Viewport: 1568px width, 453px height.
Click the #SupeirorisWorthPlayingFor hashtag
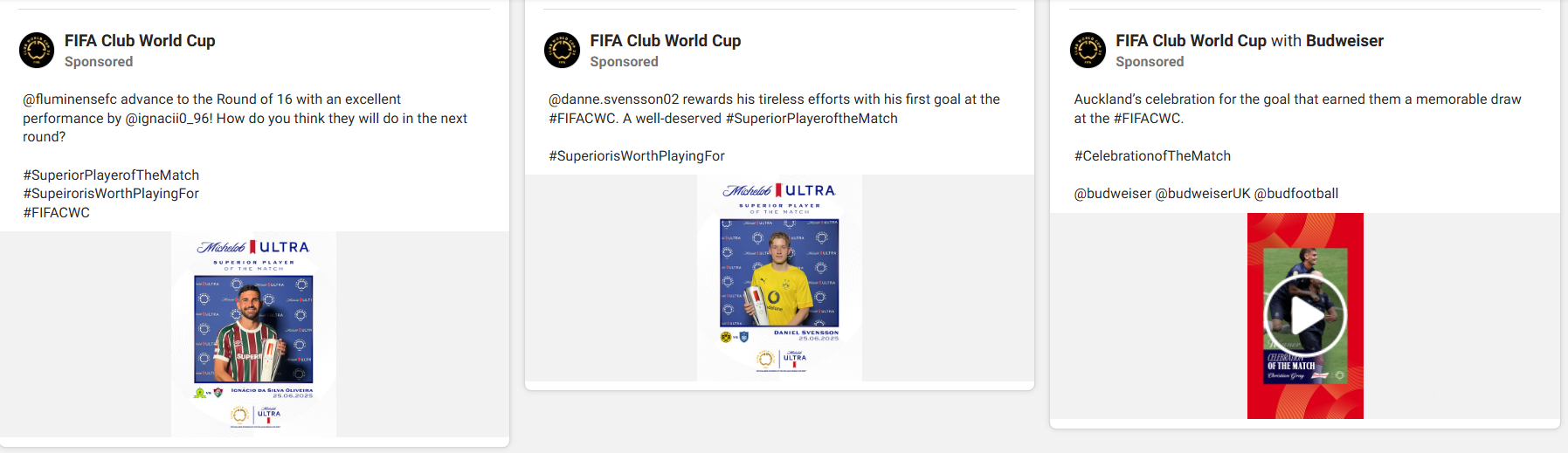111,194
